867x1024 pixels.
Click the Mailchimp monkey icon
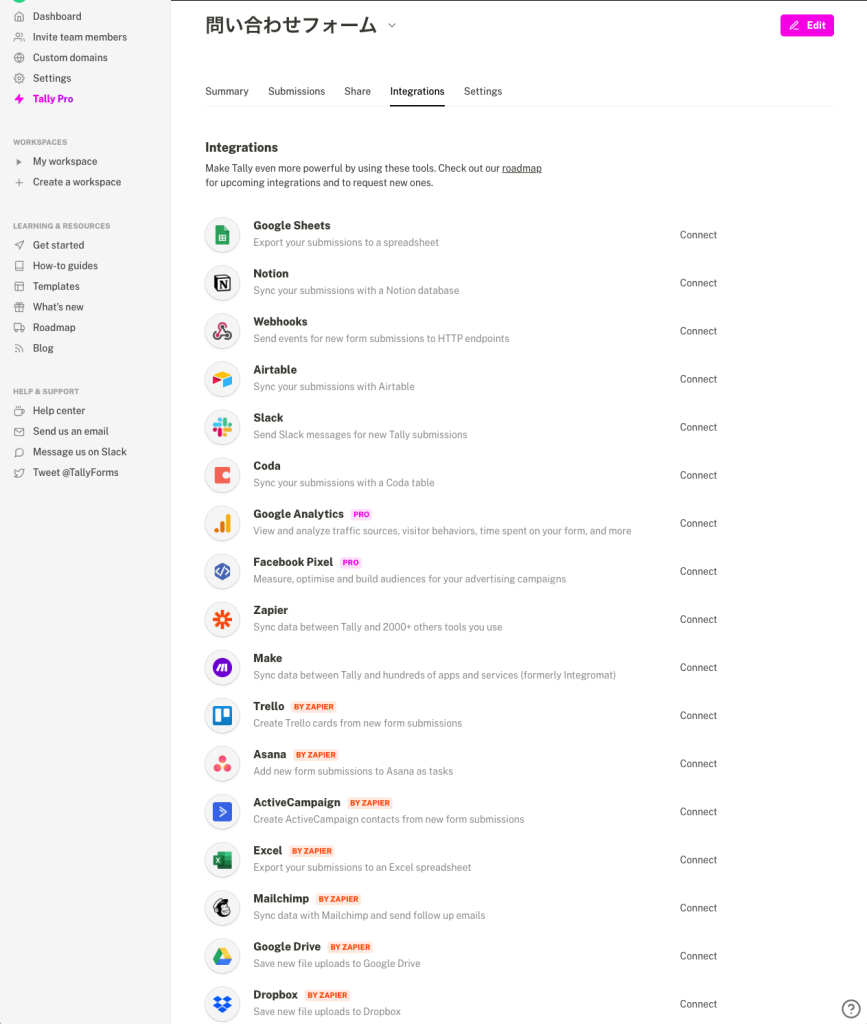click(223, 908)
